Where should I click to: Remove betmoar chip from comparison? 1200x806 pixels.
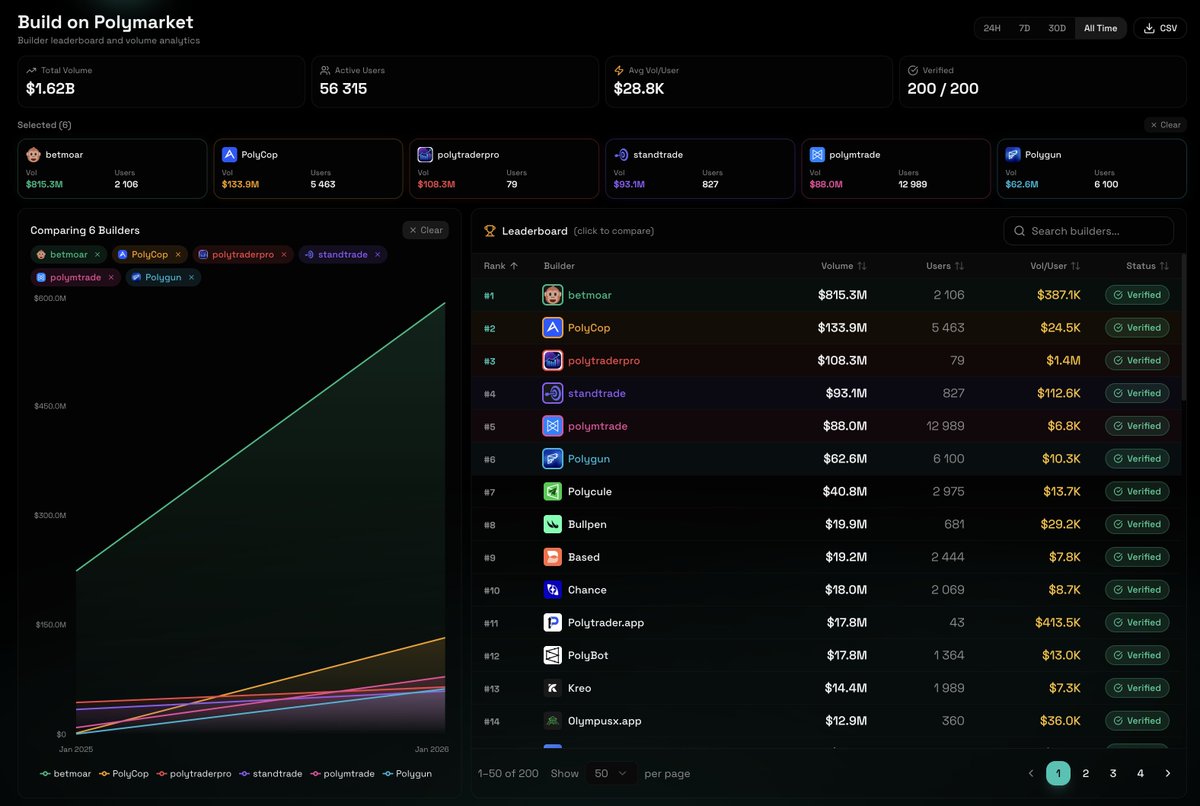97,255
